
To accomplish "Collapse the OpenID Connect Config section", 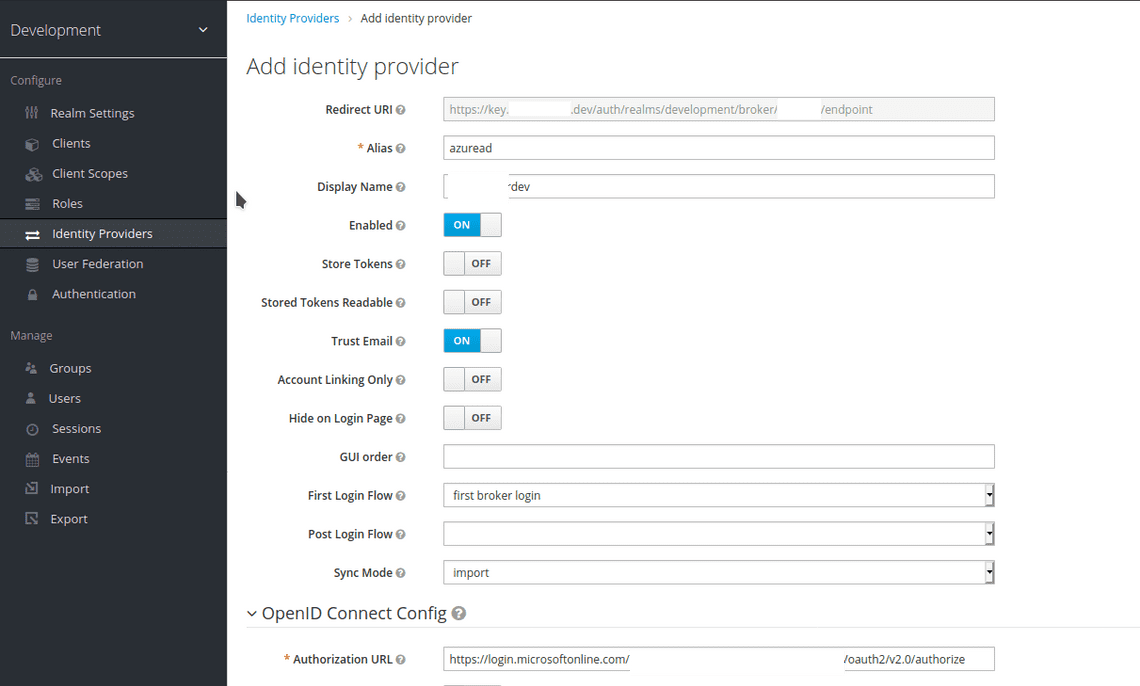I will 251,613.
